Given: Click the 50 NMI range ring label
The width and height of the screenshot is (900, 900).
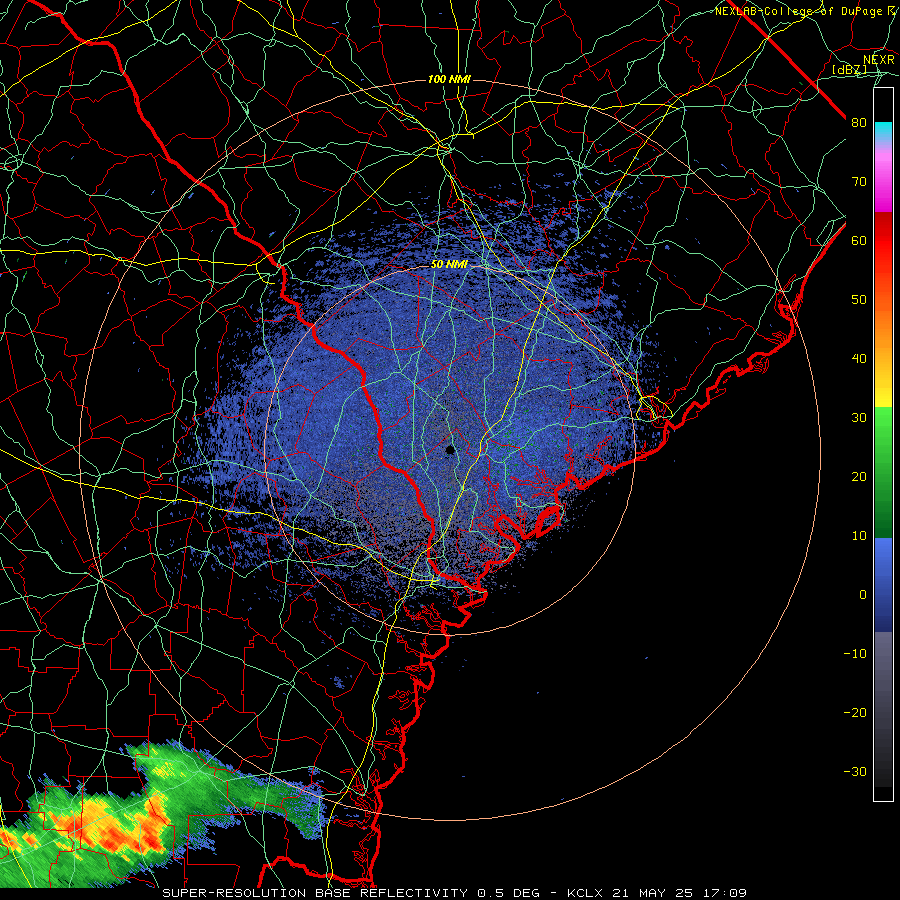Looking at the screenshot, I should pyautogui.click(x=449, y=265).
